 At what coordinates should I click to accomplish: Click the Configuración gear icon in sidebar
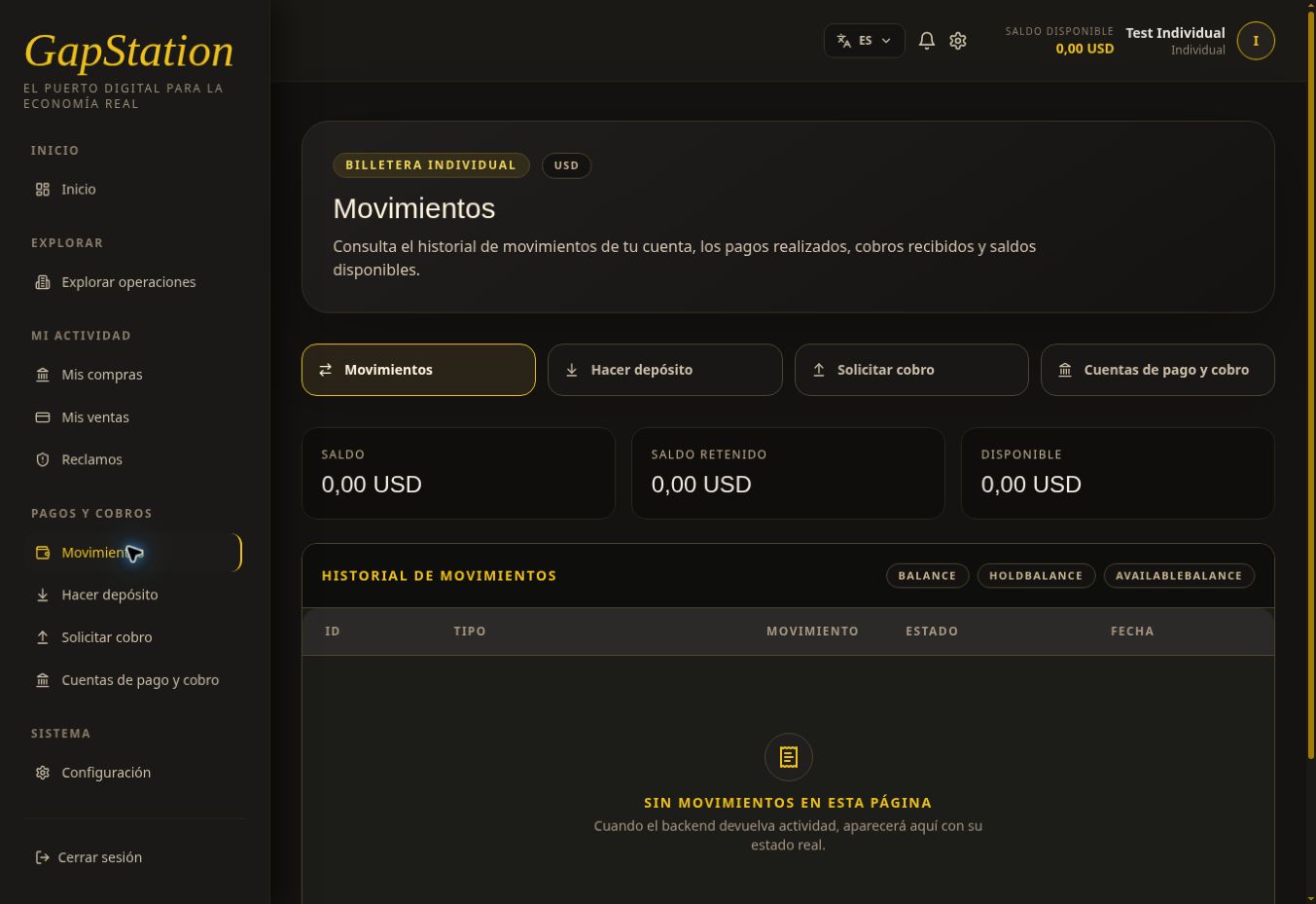(x=43, y=773)
